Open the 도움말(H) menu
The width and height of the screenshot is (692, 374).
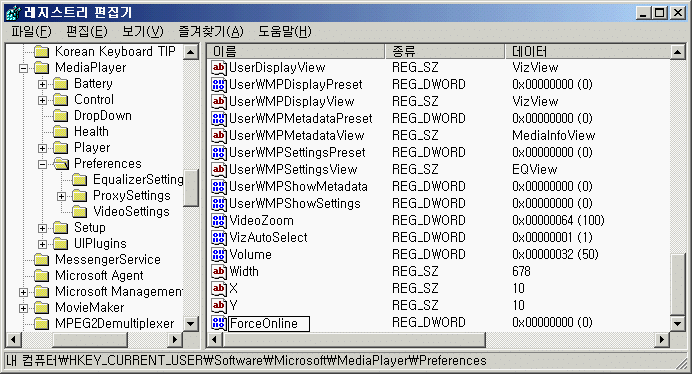(x=285, y=32)
